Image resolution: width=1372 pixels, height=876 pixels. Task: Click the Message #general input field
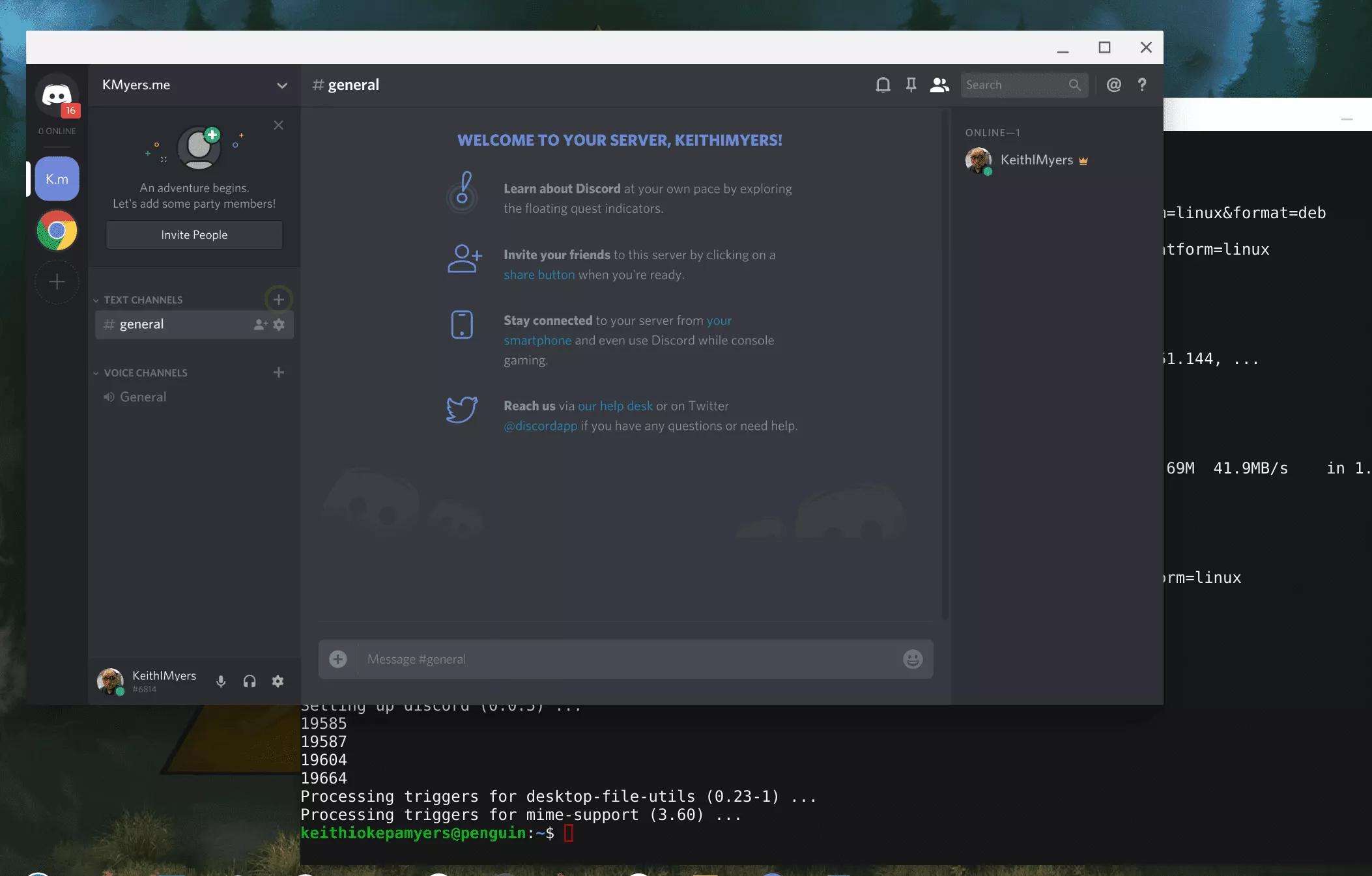[x=625, y=659]
